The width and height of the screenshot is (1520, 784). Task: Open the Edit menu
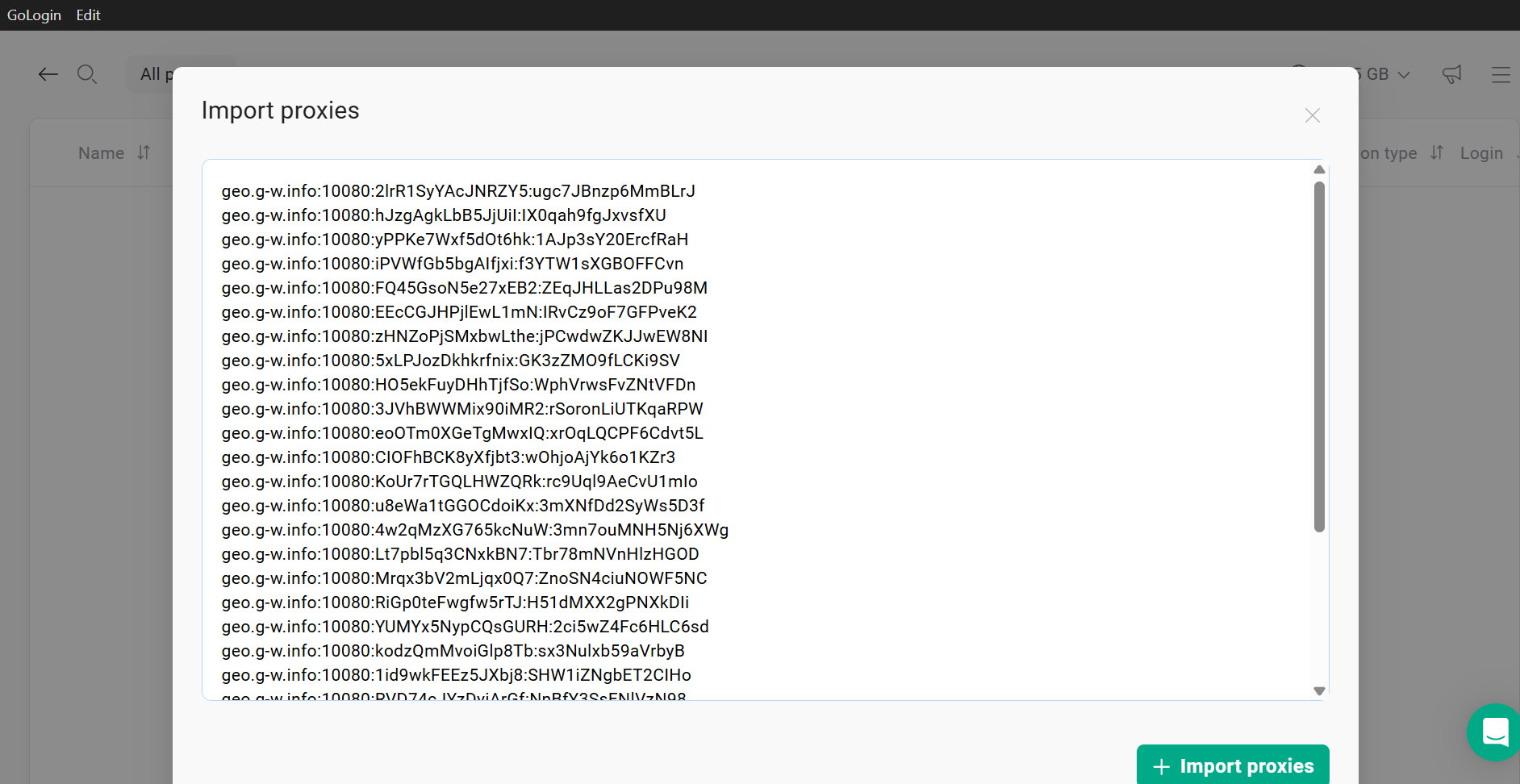pos(88,15)
